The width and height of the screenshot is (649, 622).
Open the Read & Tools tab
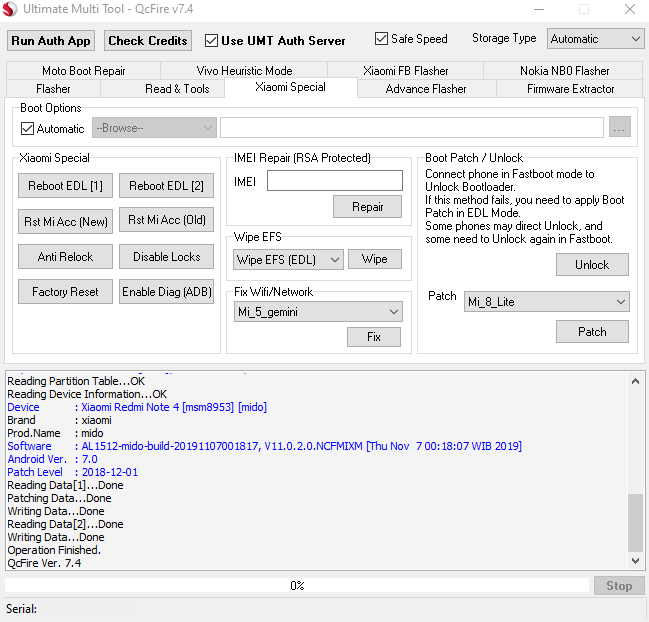tap(177, 89)
